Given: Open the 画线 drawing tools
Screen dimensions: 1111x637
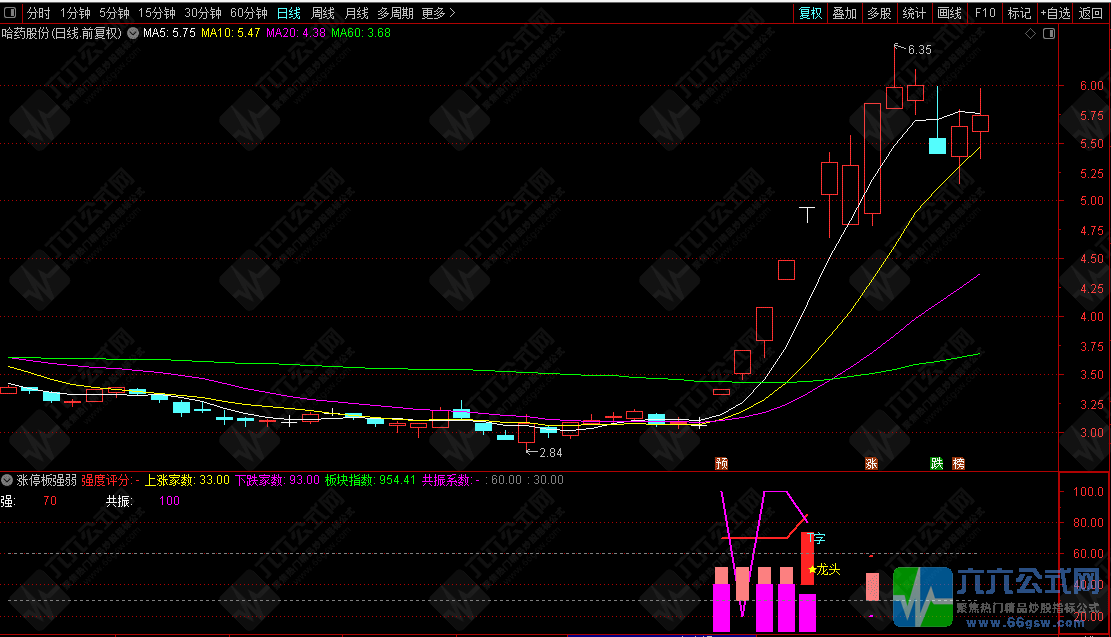Looking at the screenshot, I should click(949, 13).
